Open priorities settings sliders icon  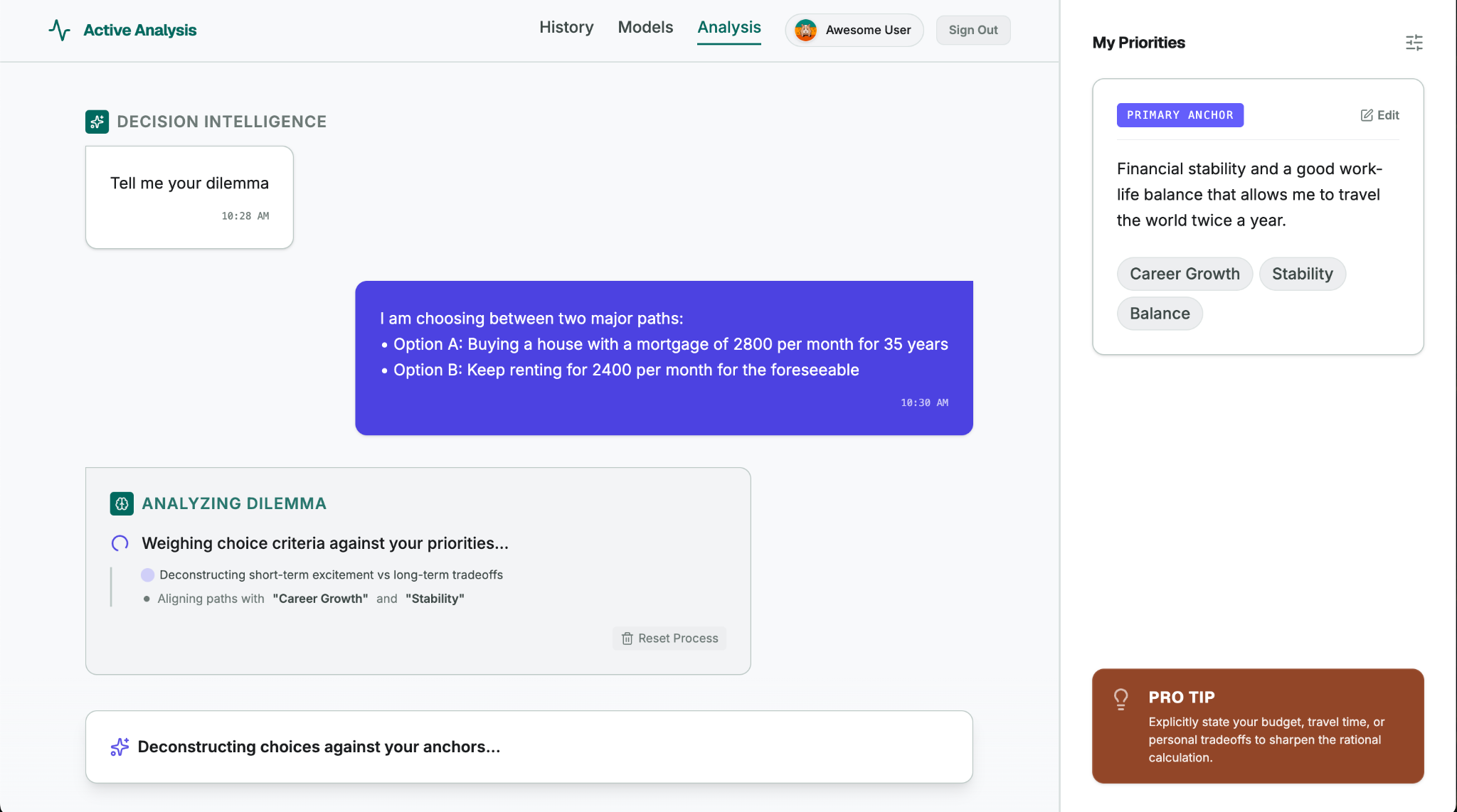pos(1414,43)
